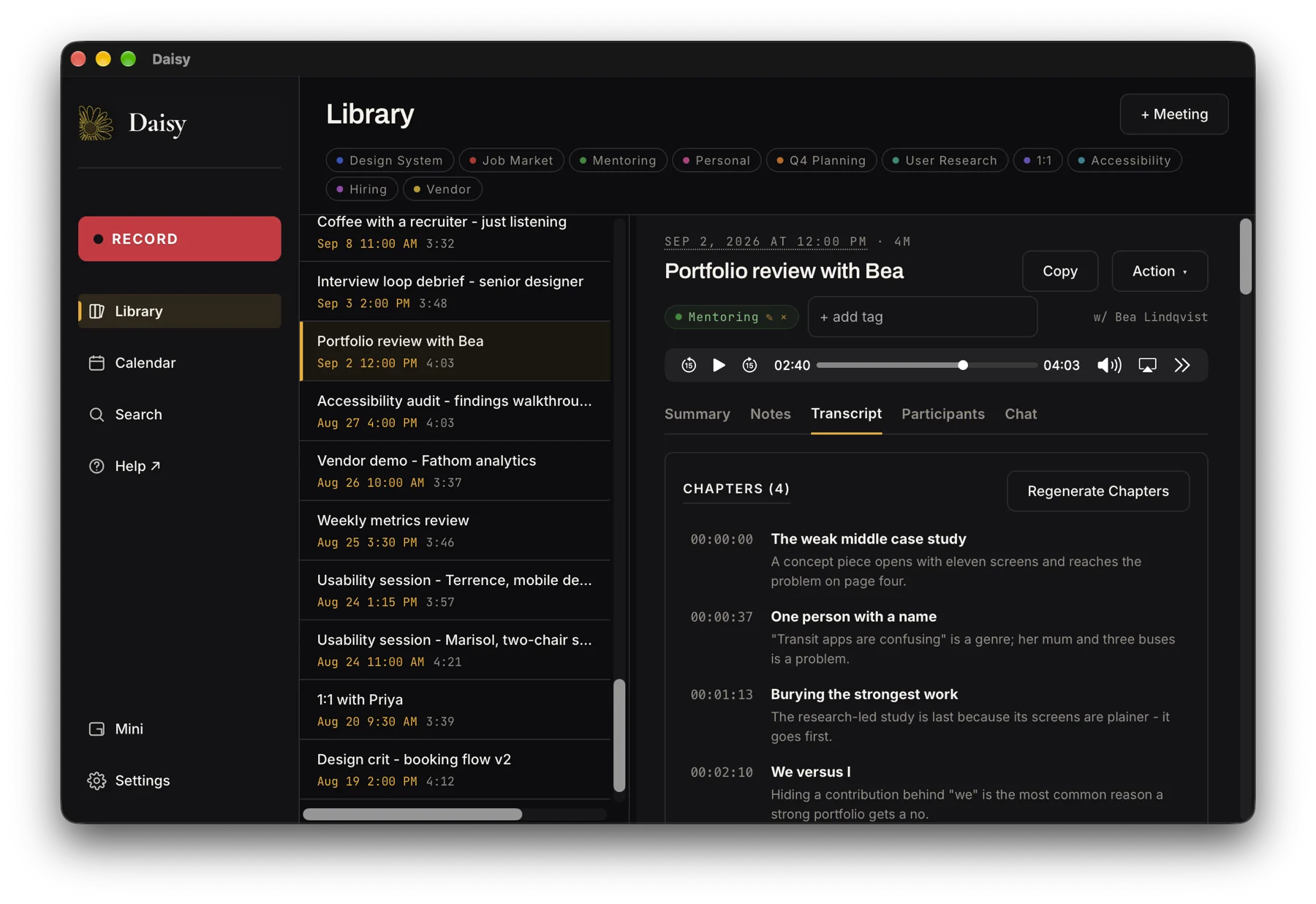Select the Transcript tab
This screenshot has height=904, width=1316.
[x=846, y=414]
